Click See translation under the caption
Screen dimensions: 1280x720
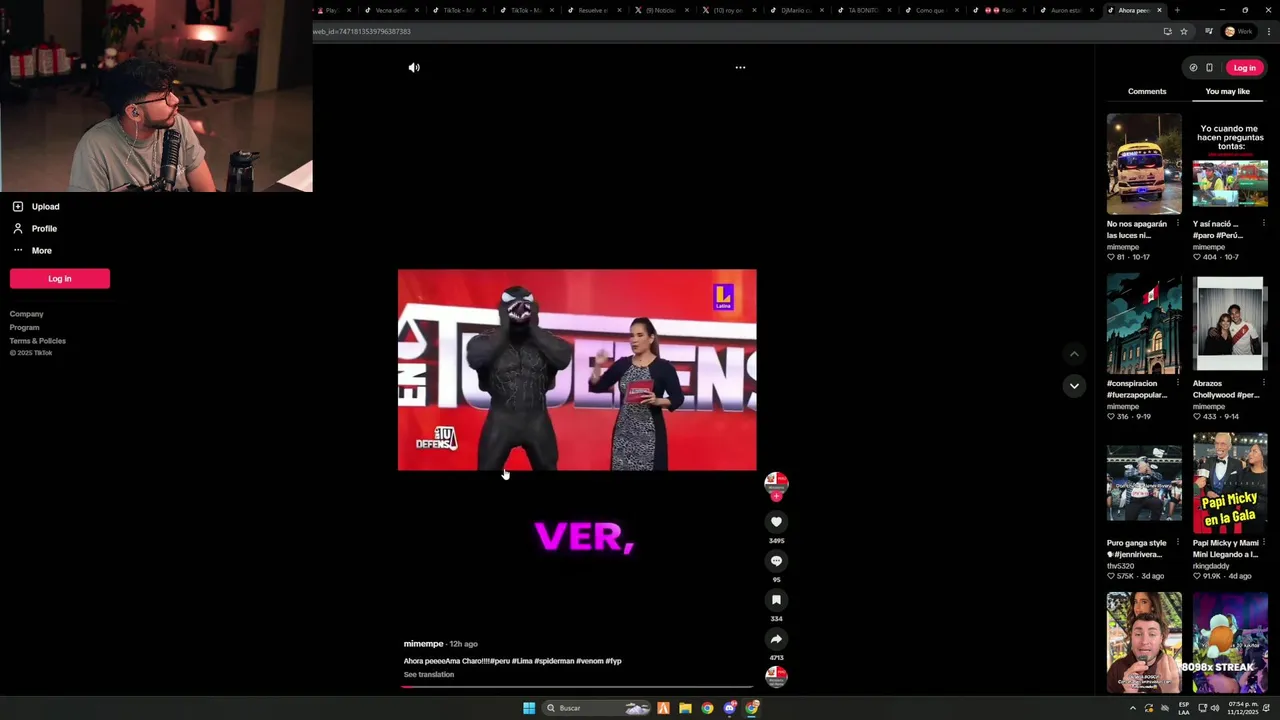(x=429, y=675)
